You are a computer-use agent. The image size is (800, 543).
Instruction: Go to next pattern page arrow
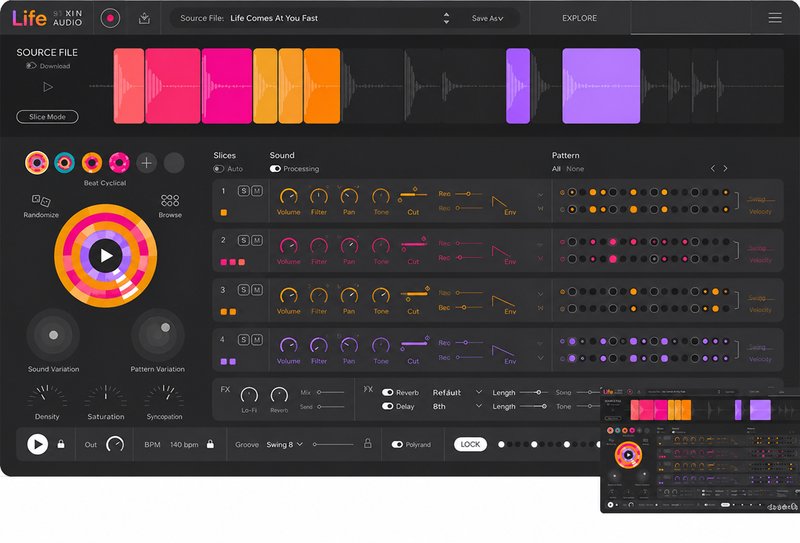point(725,168)
